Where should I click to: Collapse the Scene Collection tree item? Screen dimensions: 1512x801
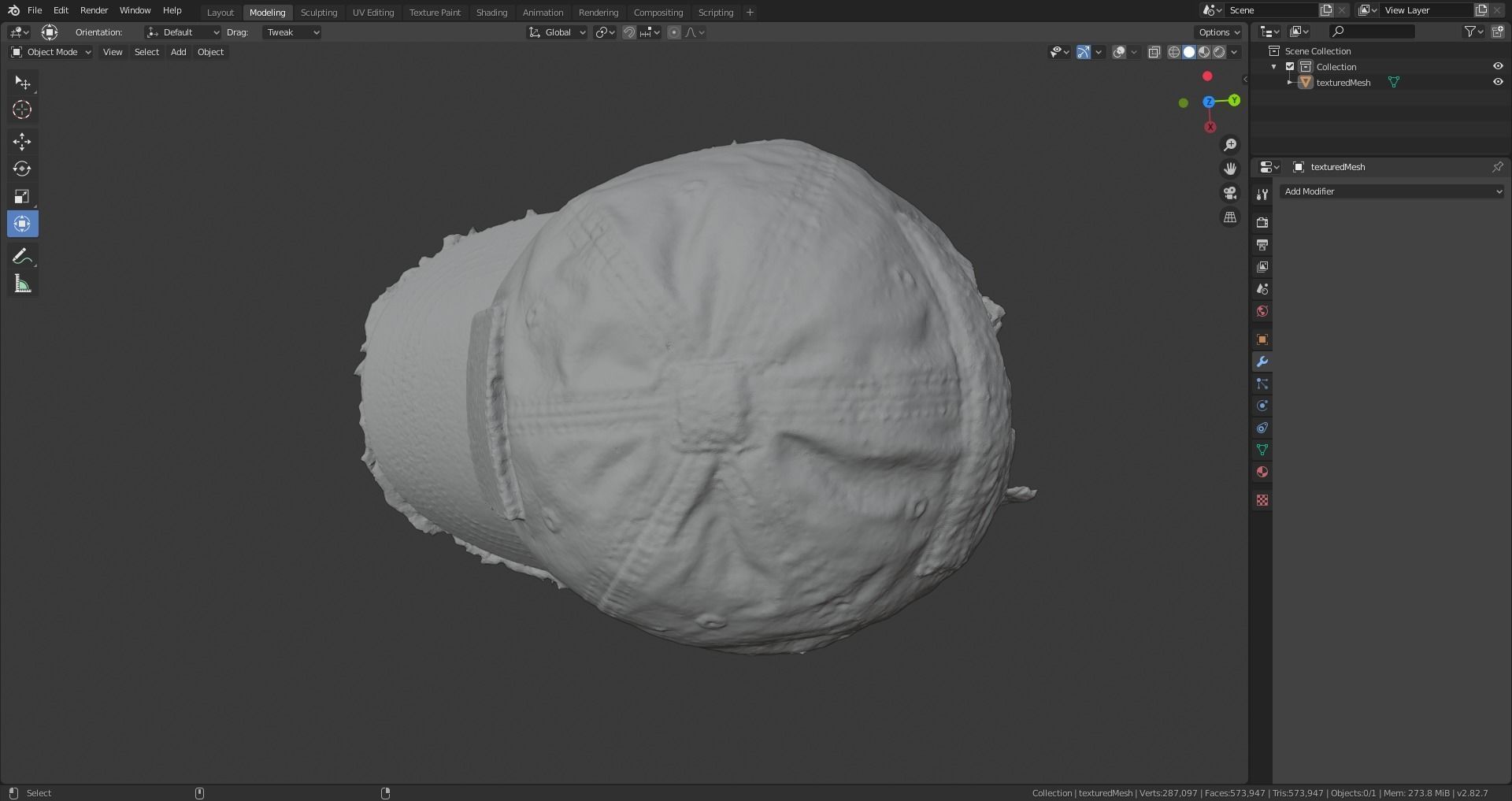pos(1274,50)
